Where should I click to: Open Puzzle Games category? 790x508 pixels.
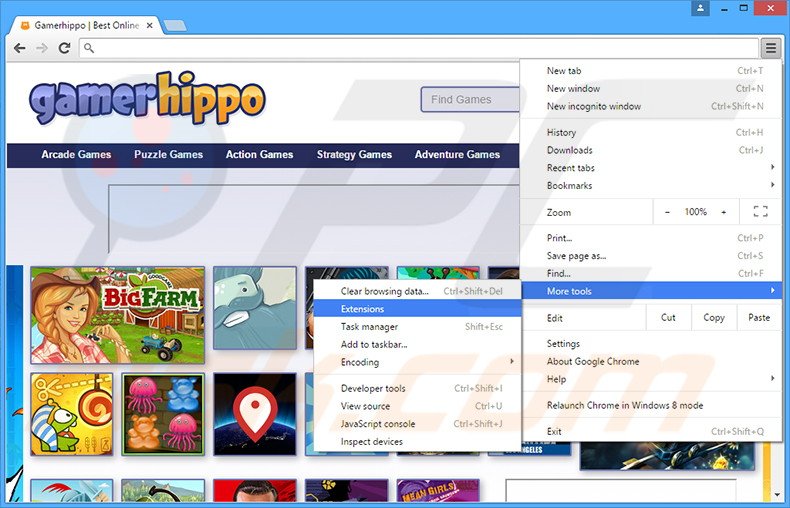click(x=168, y=155)
